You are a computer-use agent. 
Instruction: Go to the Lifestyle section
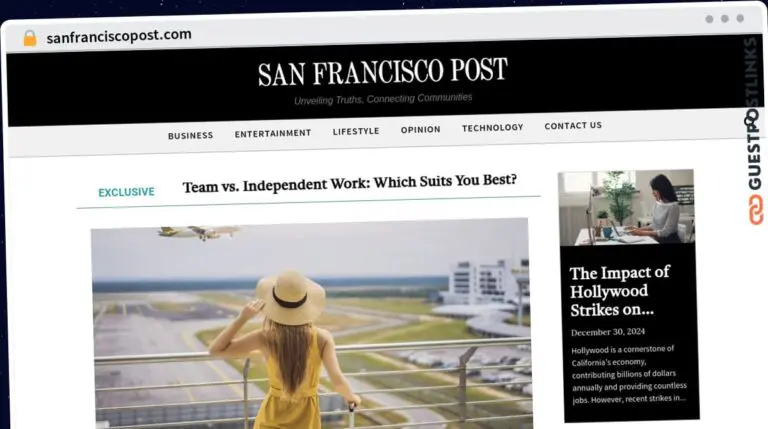tap(356, 131)
